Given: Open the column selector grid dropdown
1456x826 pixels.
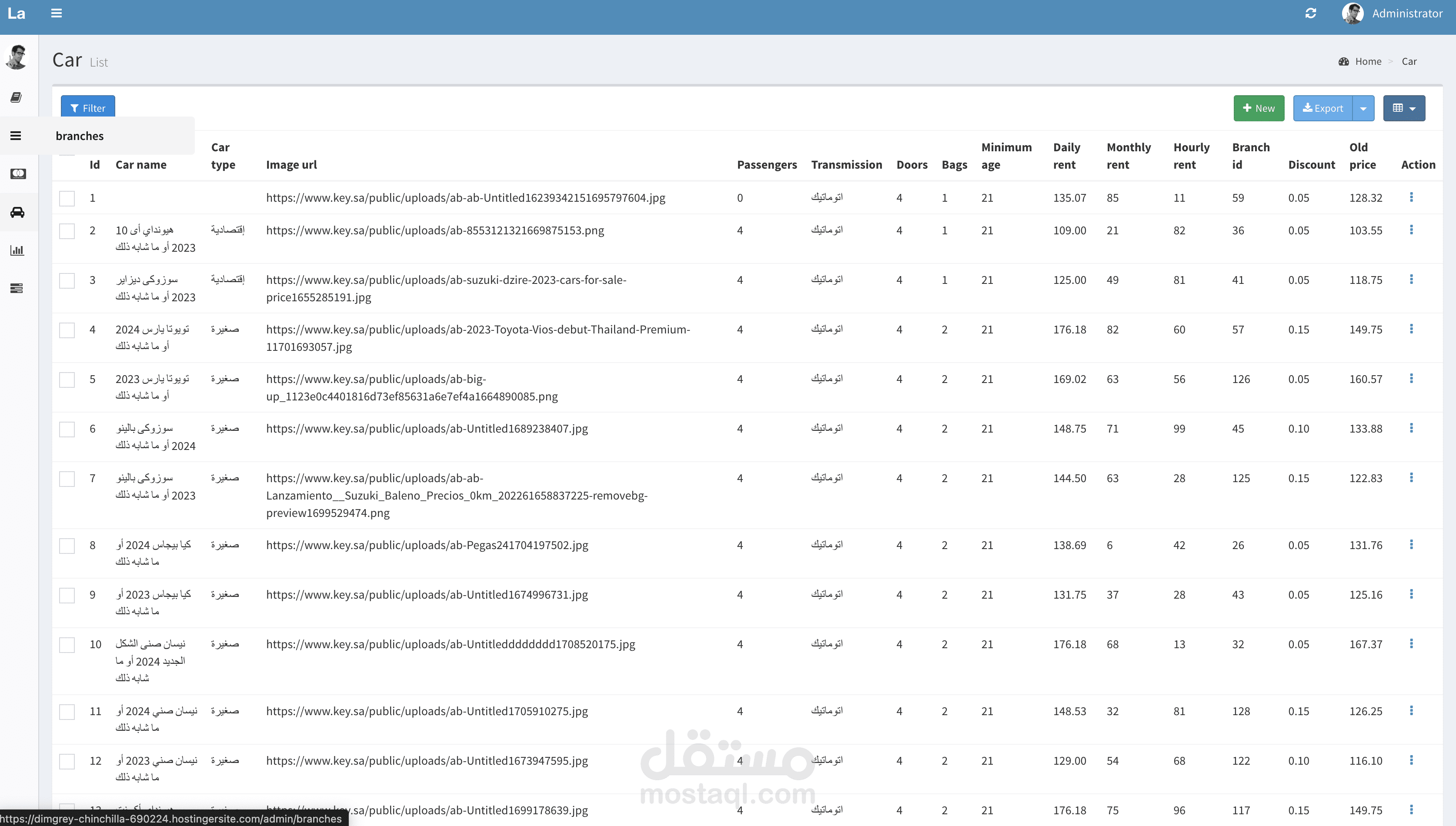Looking at the screenshot, I should coord(1404,108).
